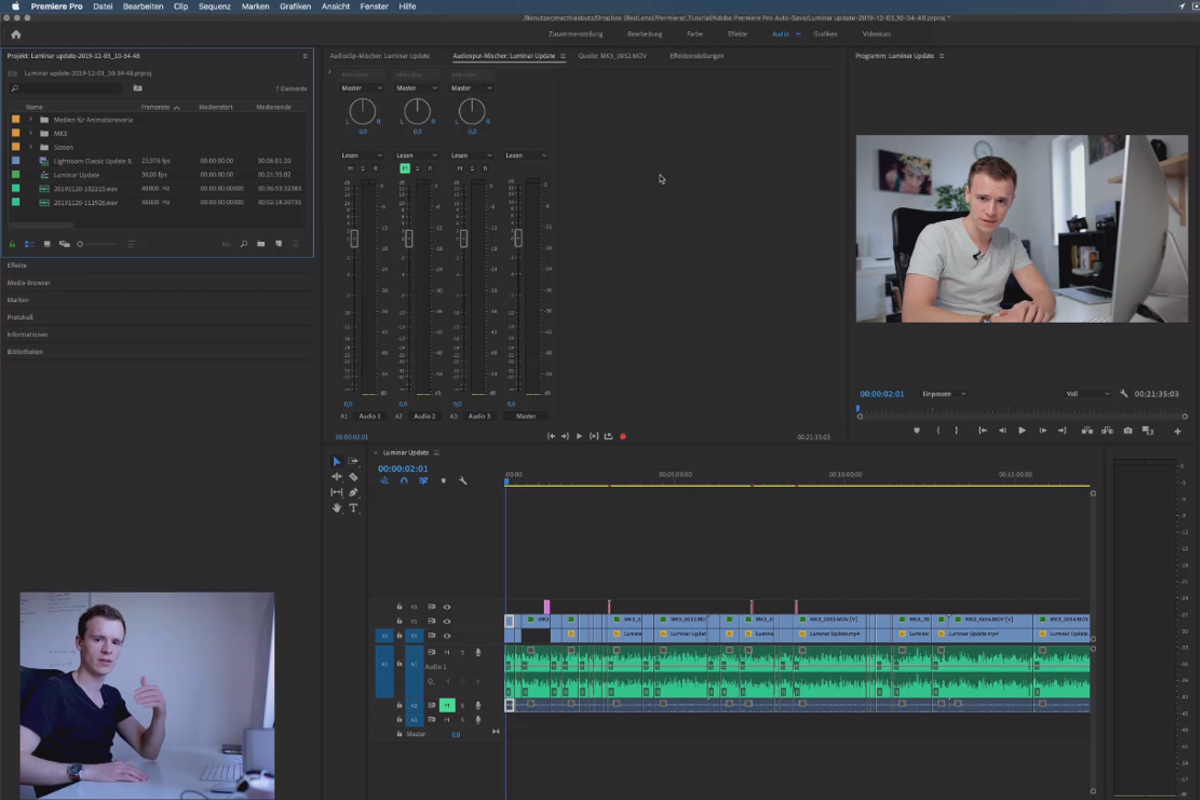Select the Track Select Forward tool
Viewport: 1200px width, 800px height.
click(x=353, y=462)
